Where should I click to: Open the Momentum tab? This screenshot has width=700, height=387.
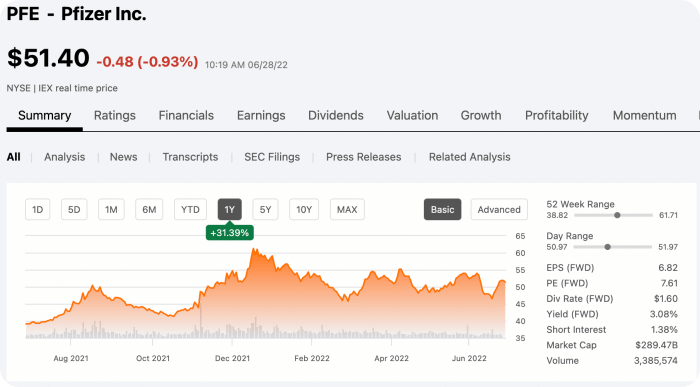[644, 116]
